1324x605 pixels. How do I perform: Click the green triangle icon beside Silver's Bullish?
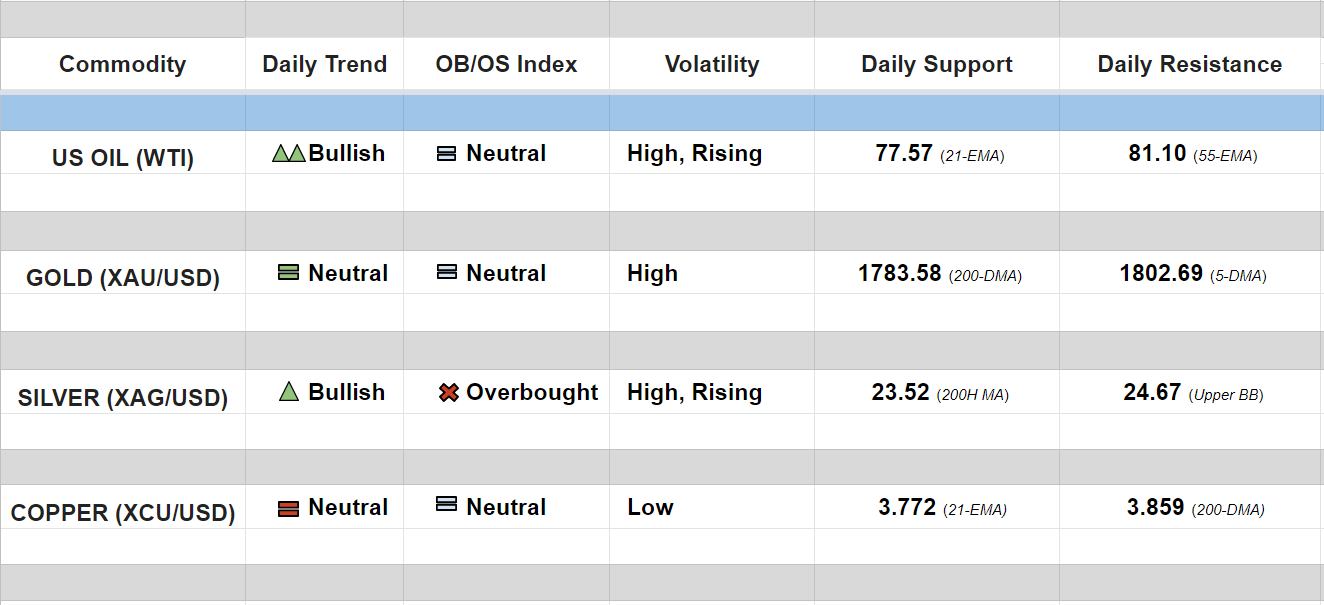coord(289,392)
